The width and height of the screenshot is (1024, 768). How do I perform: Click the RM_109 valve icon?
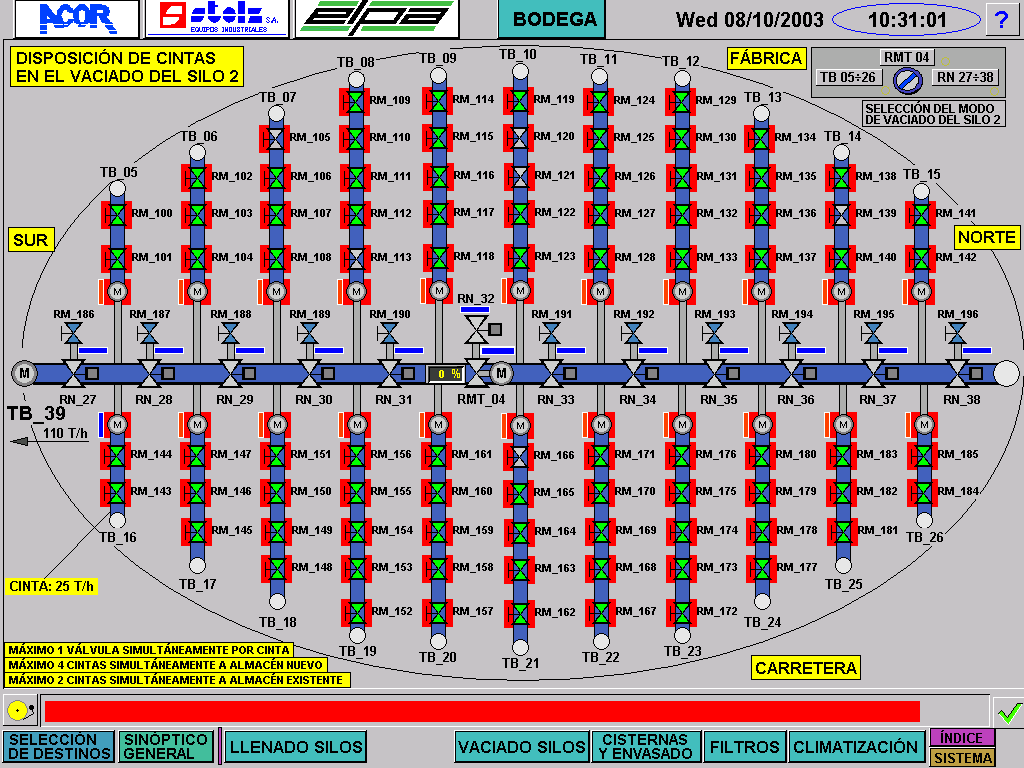click(357, 101)
